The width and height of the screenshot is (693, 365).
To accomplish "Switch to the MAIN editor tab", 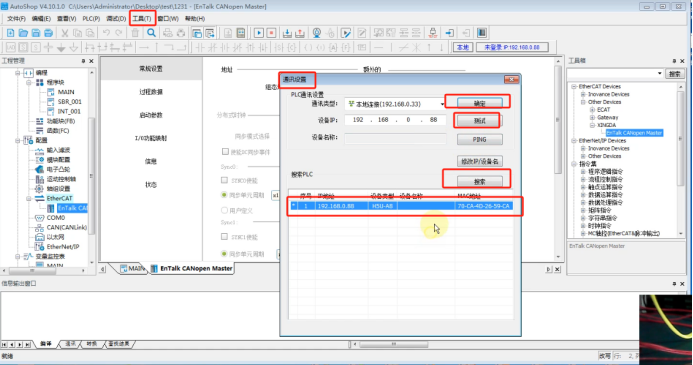I will tap(133, 268).
